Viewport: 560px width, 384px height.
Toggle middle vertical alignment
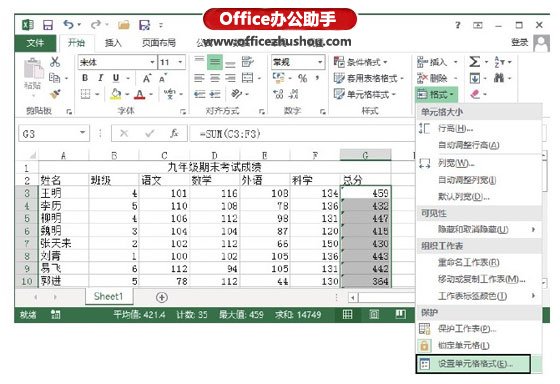pos(215,62)
